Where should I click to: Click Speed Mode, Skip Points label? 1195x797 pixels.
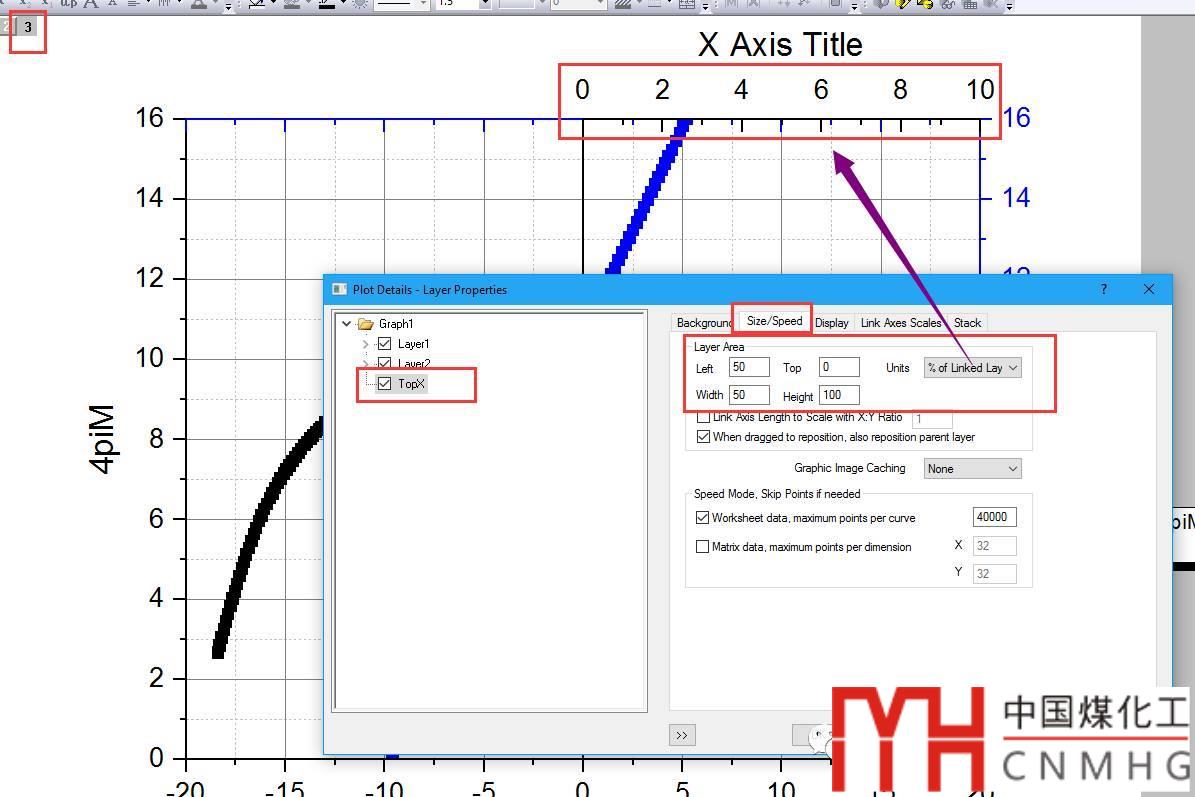pyautogui.click(x=777, y=494)
